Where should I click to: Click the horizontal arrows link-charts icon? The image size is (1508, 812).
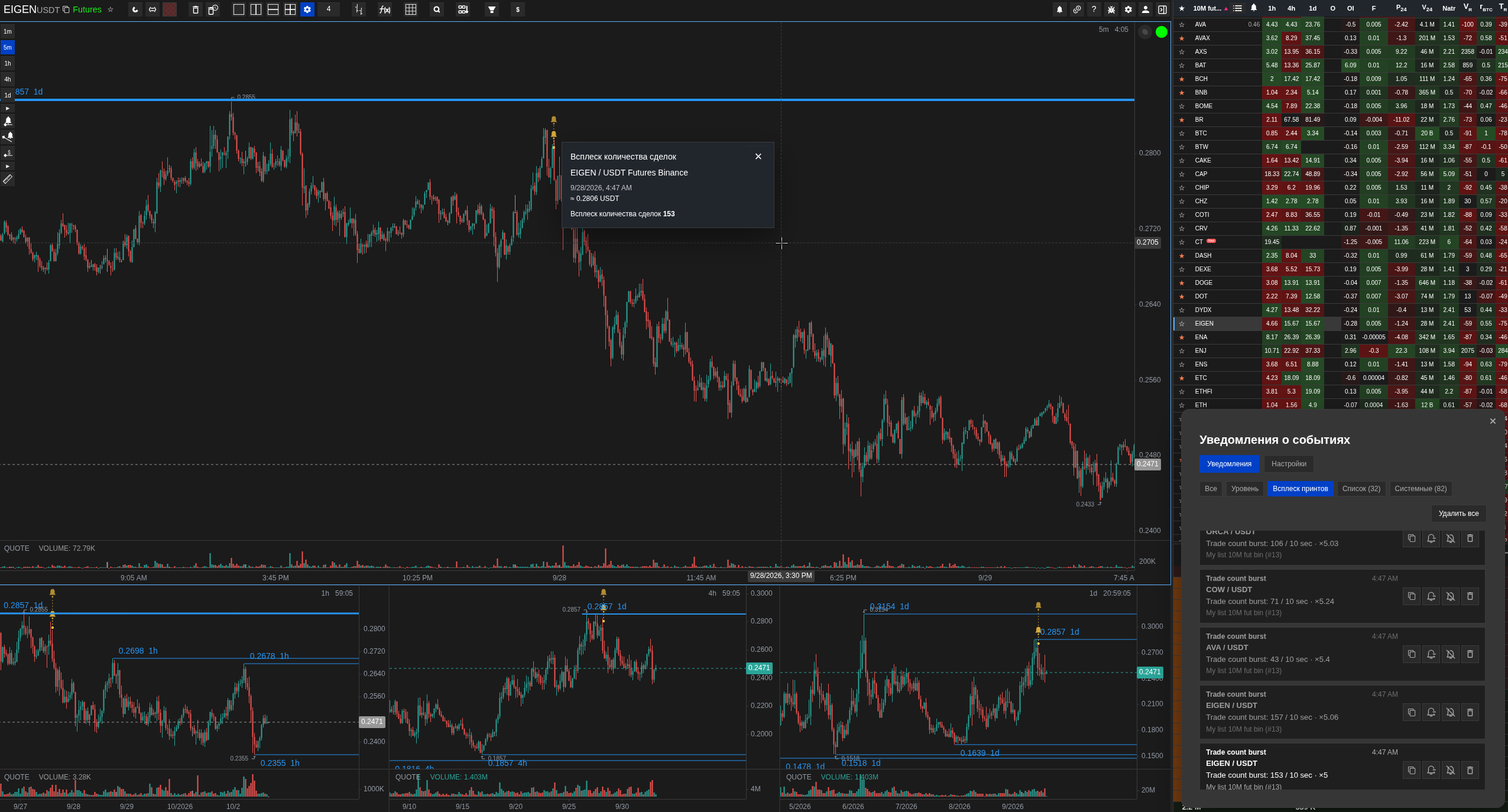click(153, 9)
